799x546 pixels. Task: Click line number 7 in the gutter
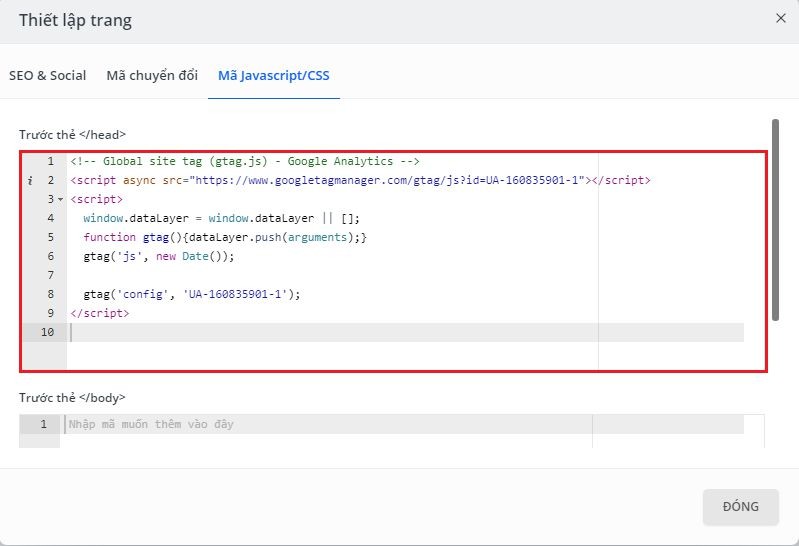(x=50, y=275)
